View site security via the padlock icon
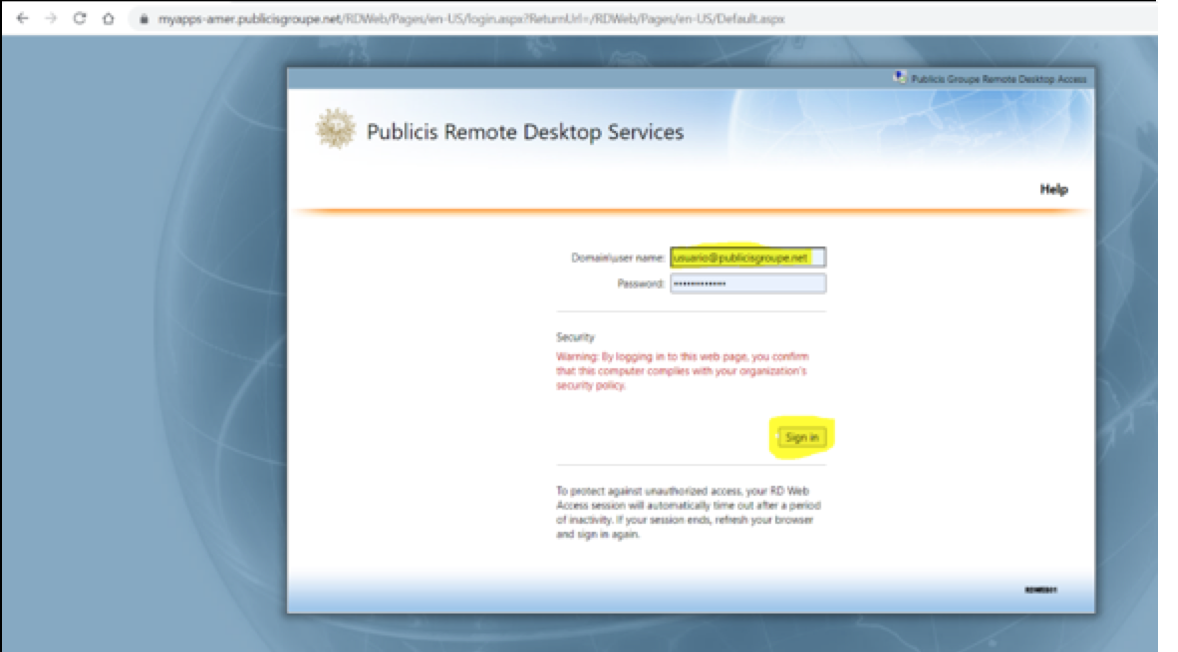 click(143, 19)
